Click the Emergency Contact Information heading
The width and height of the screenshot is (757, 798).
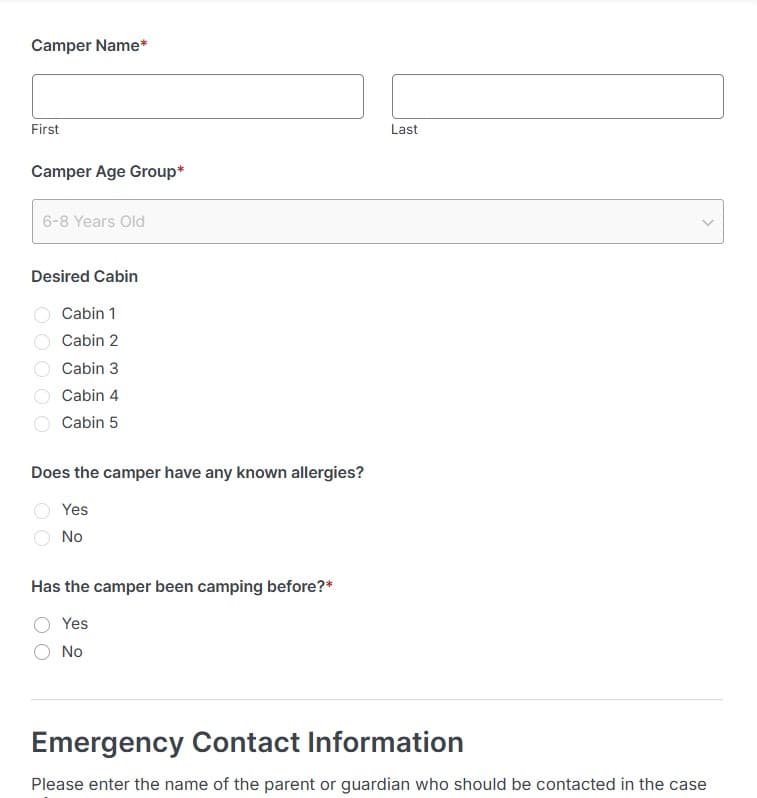247,742
